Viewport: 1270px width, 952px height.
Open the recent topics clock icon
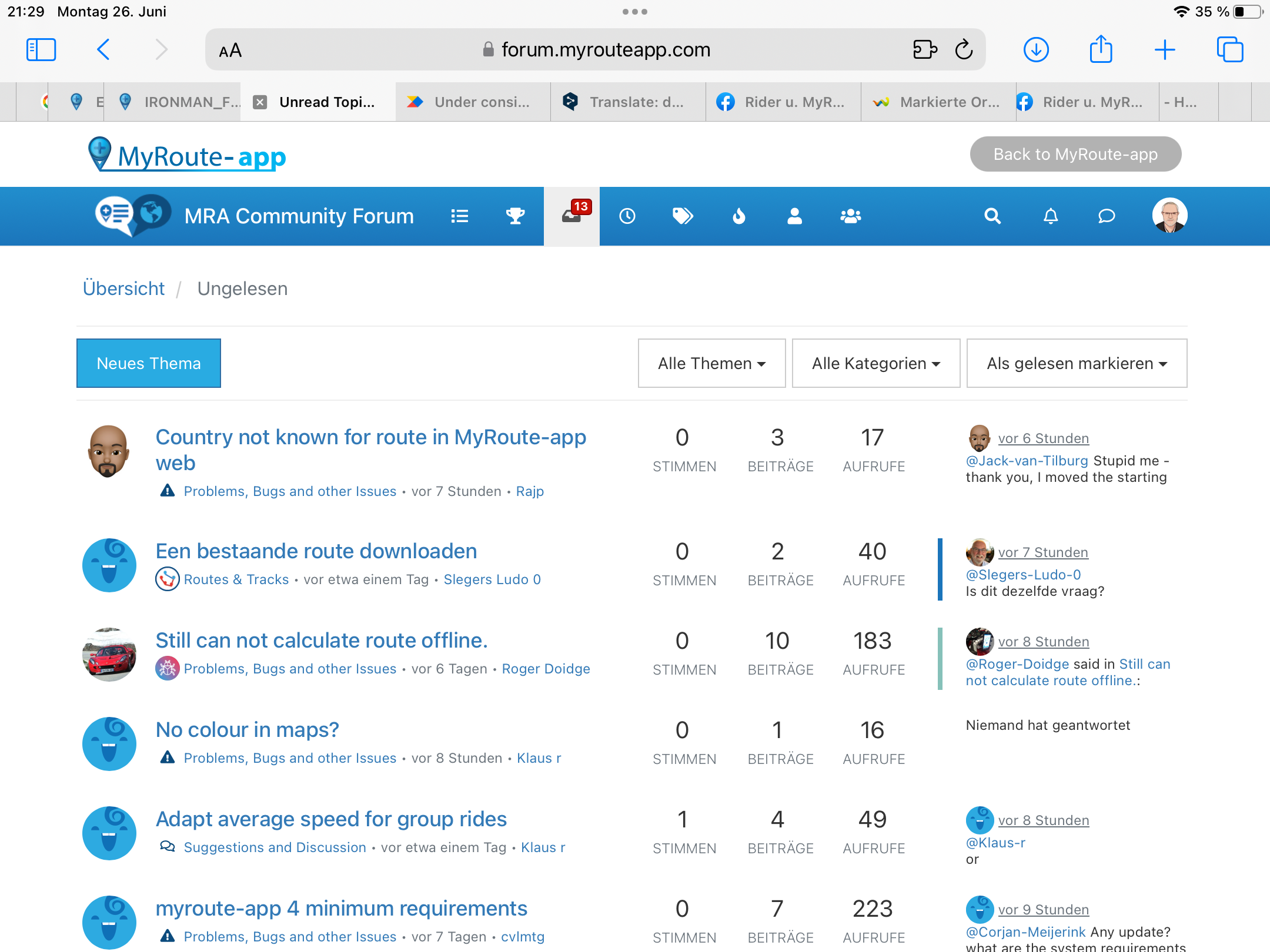coord(627,216)
